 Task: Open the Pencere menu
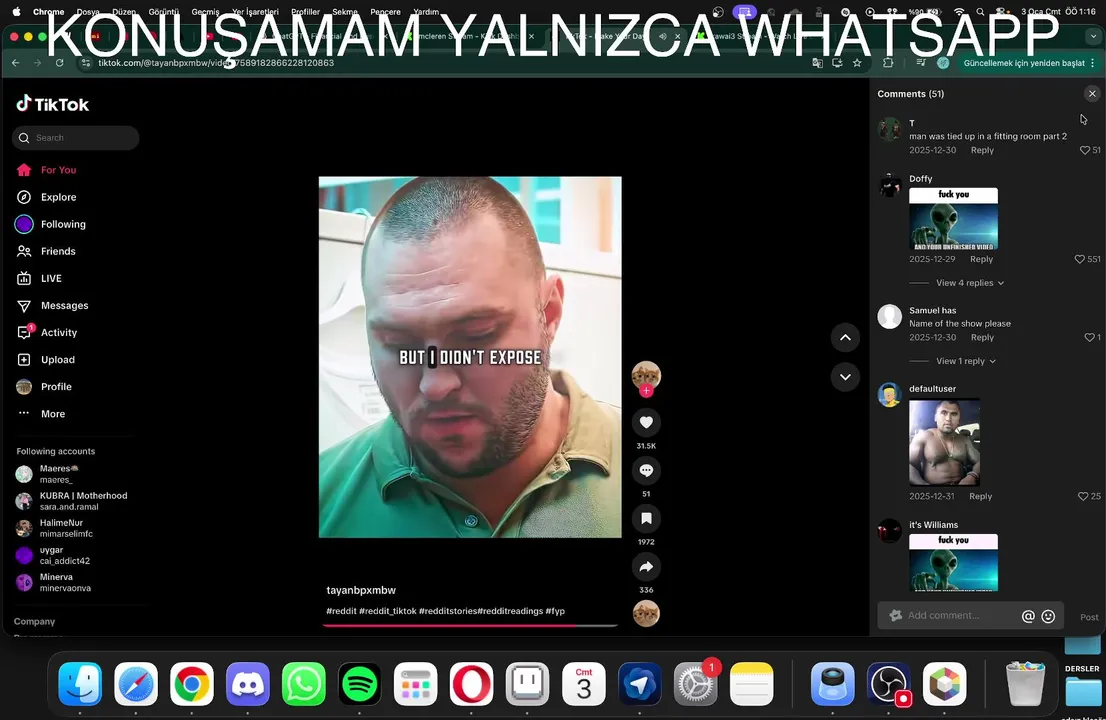click(385, 11)
